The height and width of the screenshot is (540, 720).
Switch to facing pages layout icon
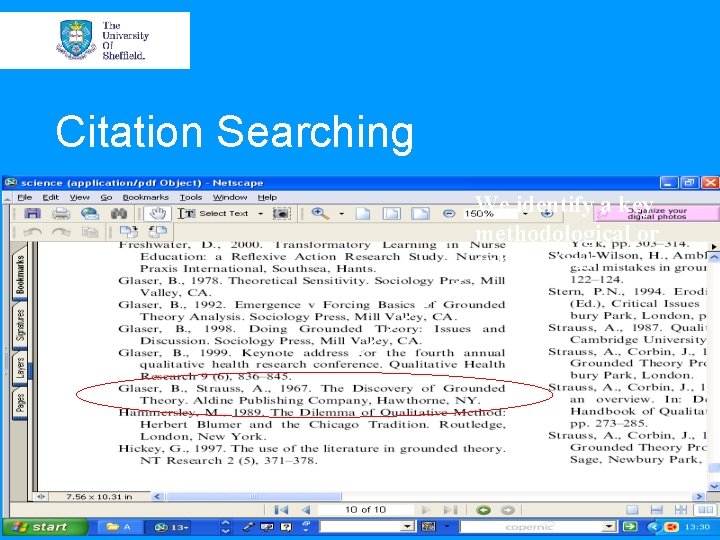[x=706, y=510]
